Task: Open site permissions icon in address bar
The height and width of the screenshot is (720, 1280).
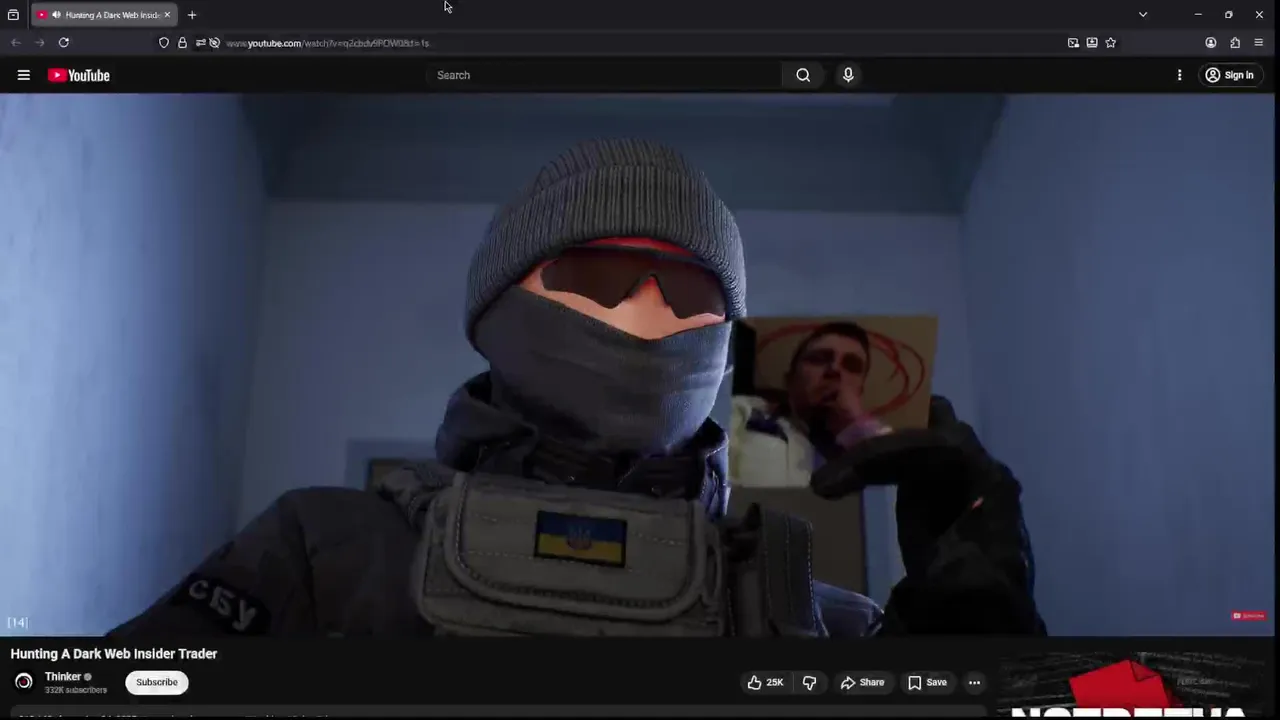Action: (x=200, y=43)
